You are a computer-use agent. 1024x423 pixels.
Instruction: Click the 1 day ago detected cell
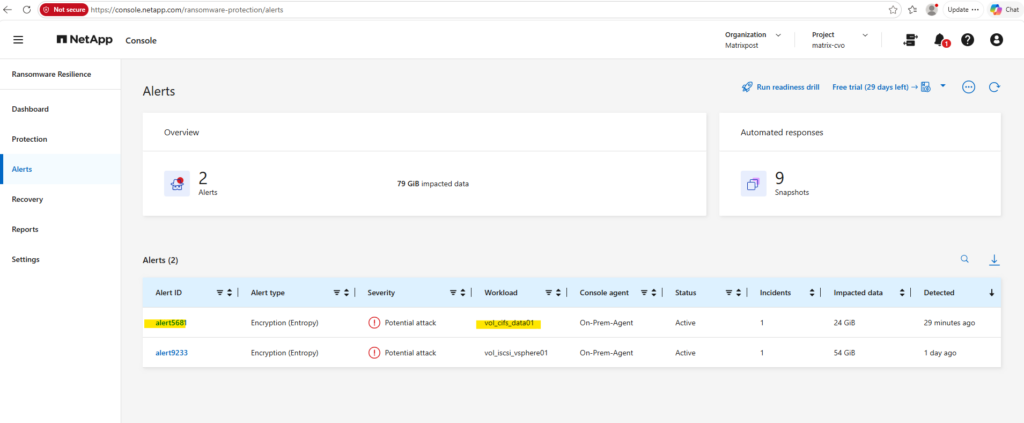940,352
